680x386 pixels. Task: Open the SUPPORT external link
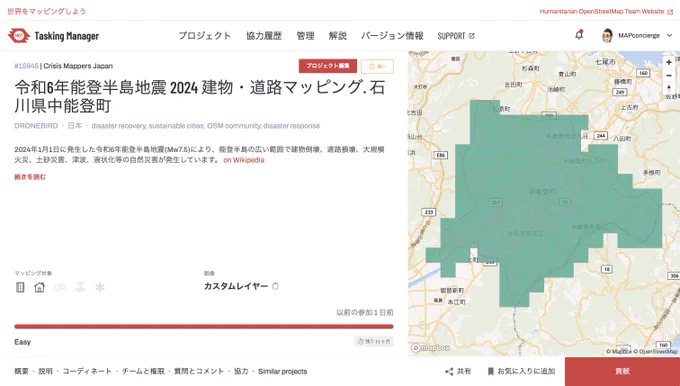tap(456, 36)
